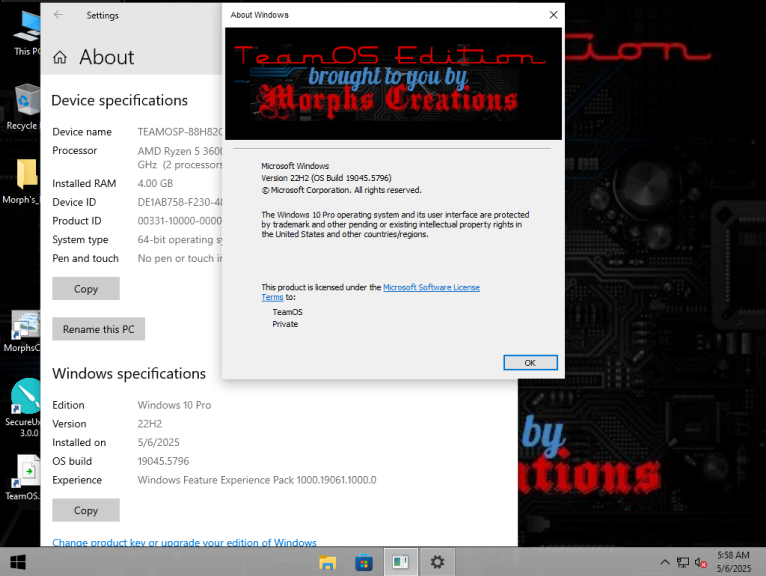Select the SecureUx 3.0.0 desktop shortcut
The width and height of the screenshot is (766, 576).
pyautogui.click(x=24, y=408)
